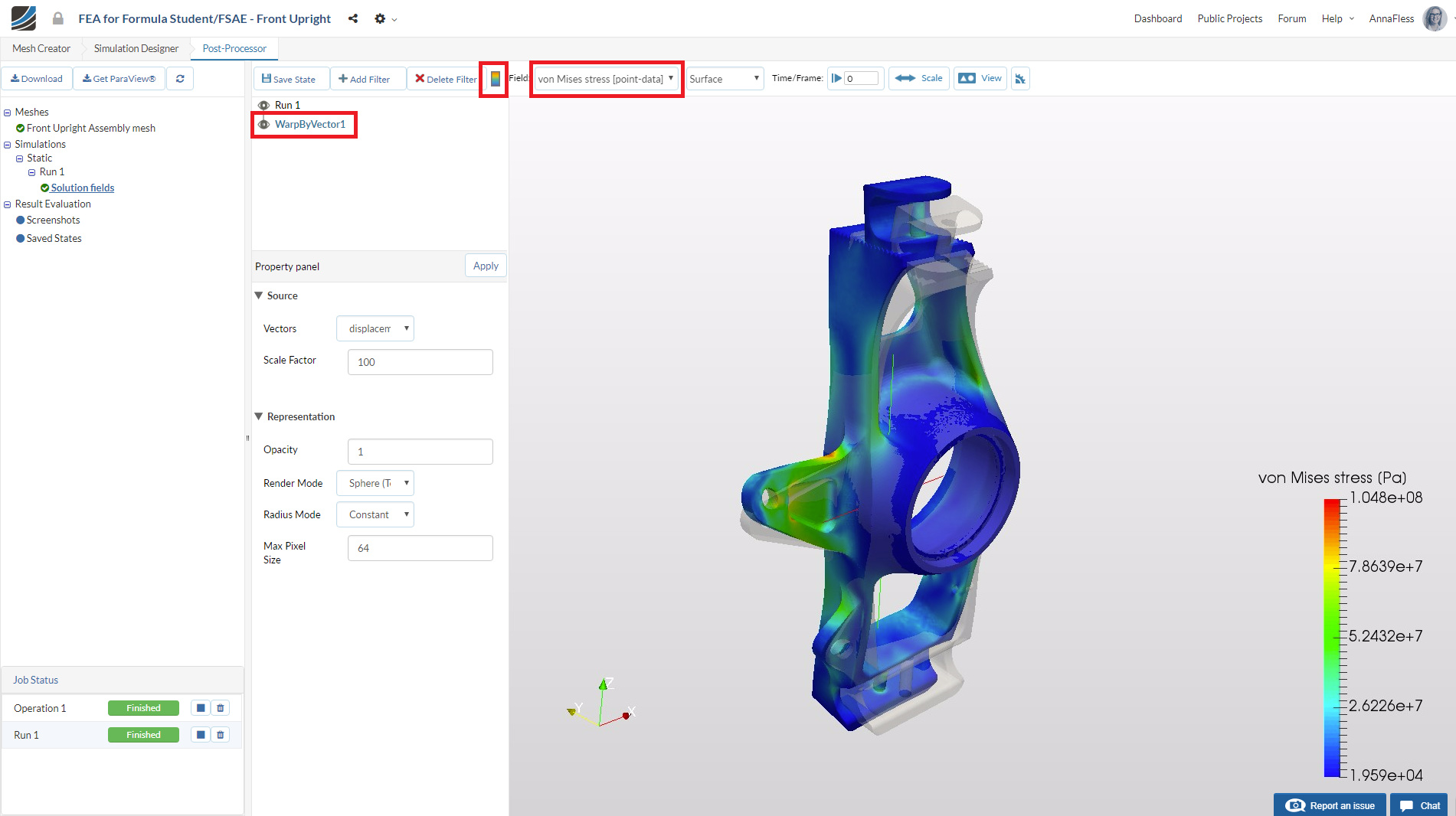1456x816 pixels.
Task: Collapse the Run 1 tree node
Action: coord(32,172)
